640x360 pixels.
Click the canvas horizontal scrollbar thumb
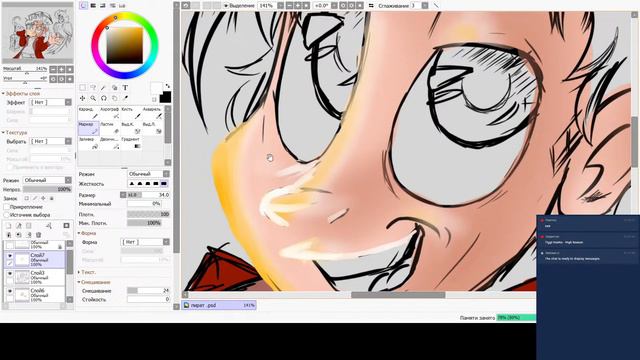(x=398, y=295)
